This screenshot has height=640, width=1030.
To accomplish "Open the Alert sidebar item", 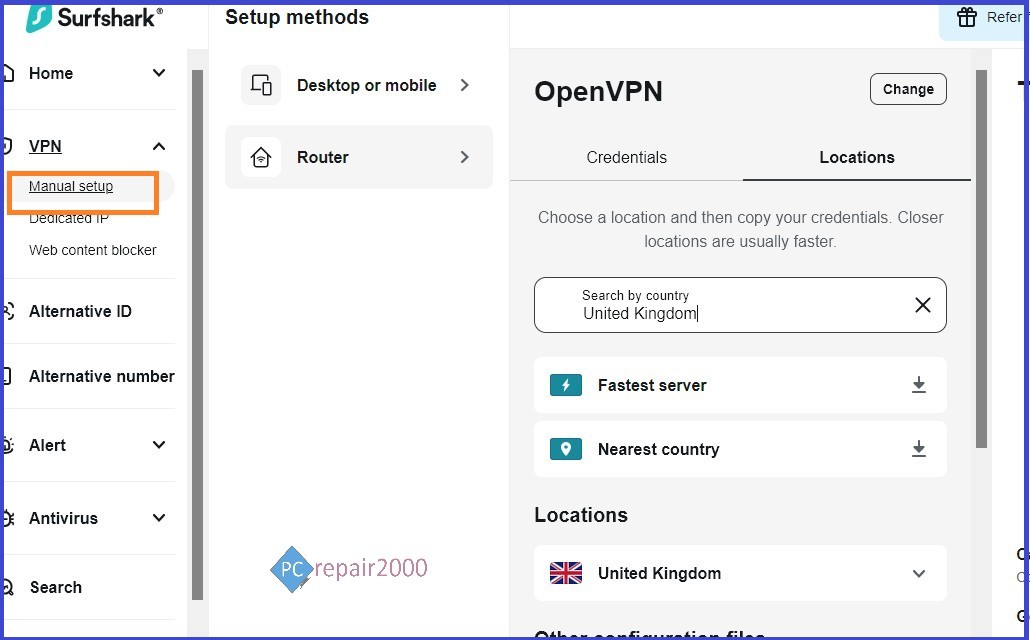I will click(47, 445).
